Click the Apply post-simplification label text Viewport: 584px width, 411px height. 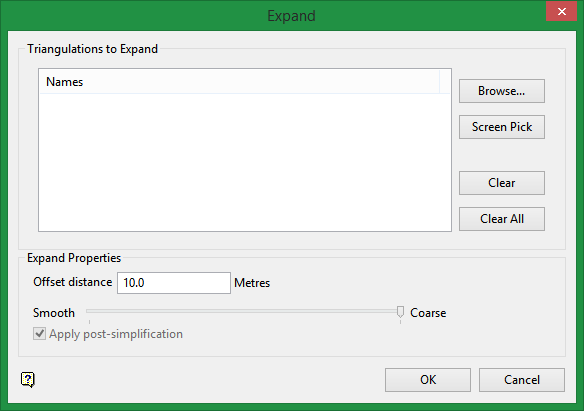[x=116, y=334]
